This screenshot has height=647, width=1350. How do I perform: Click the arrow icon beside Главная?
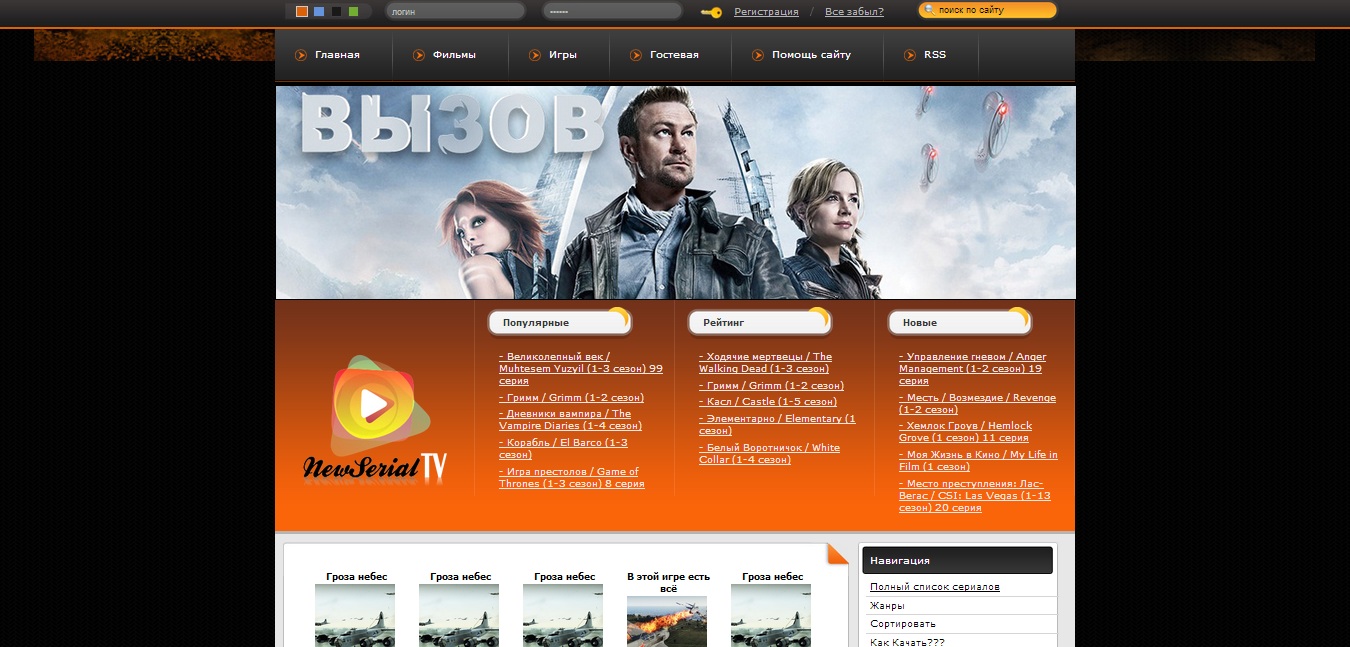[x=301, y=55]
